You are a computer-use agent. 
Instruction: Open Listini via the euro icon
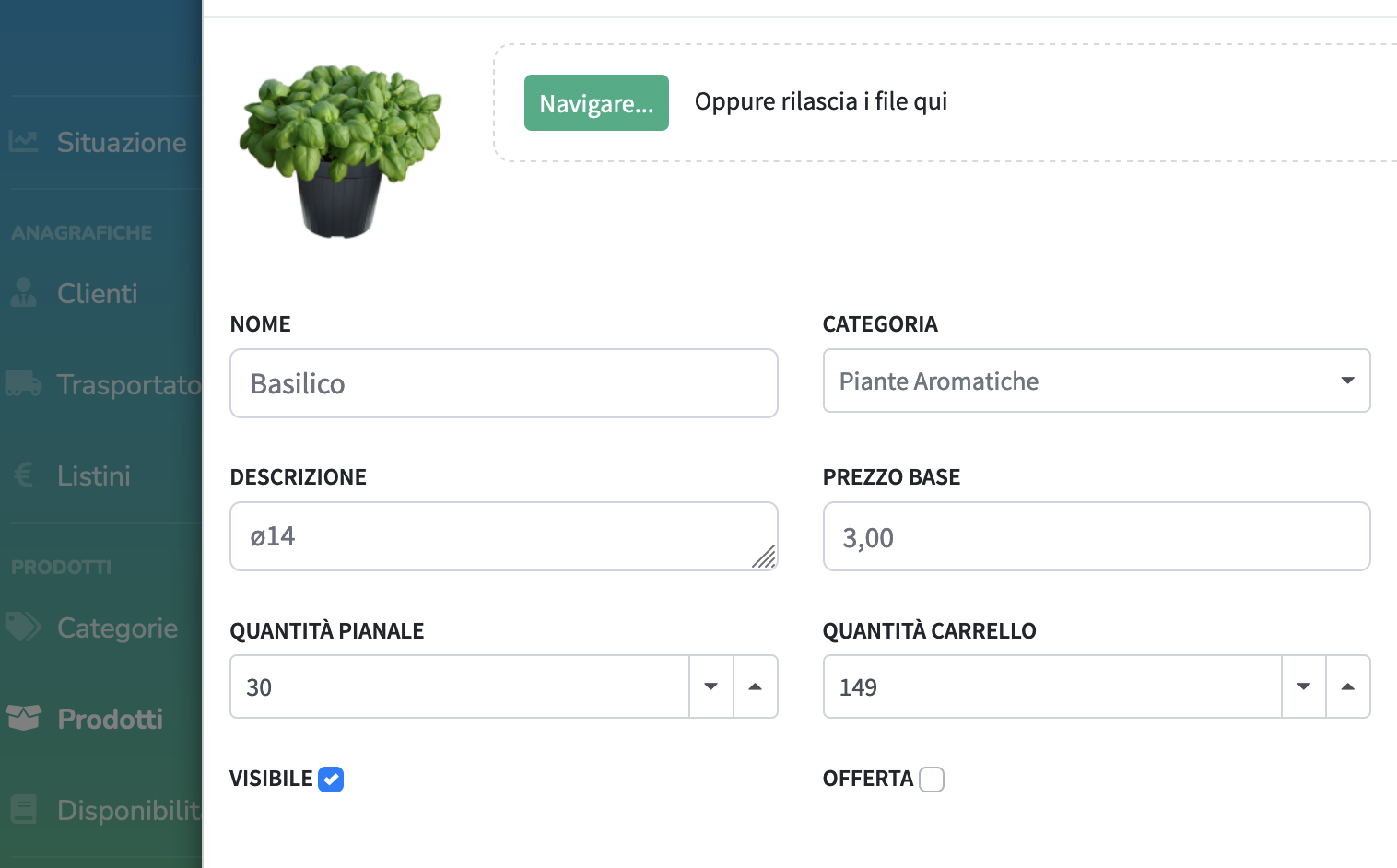23,475
